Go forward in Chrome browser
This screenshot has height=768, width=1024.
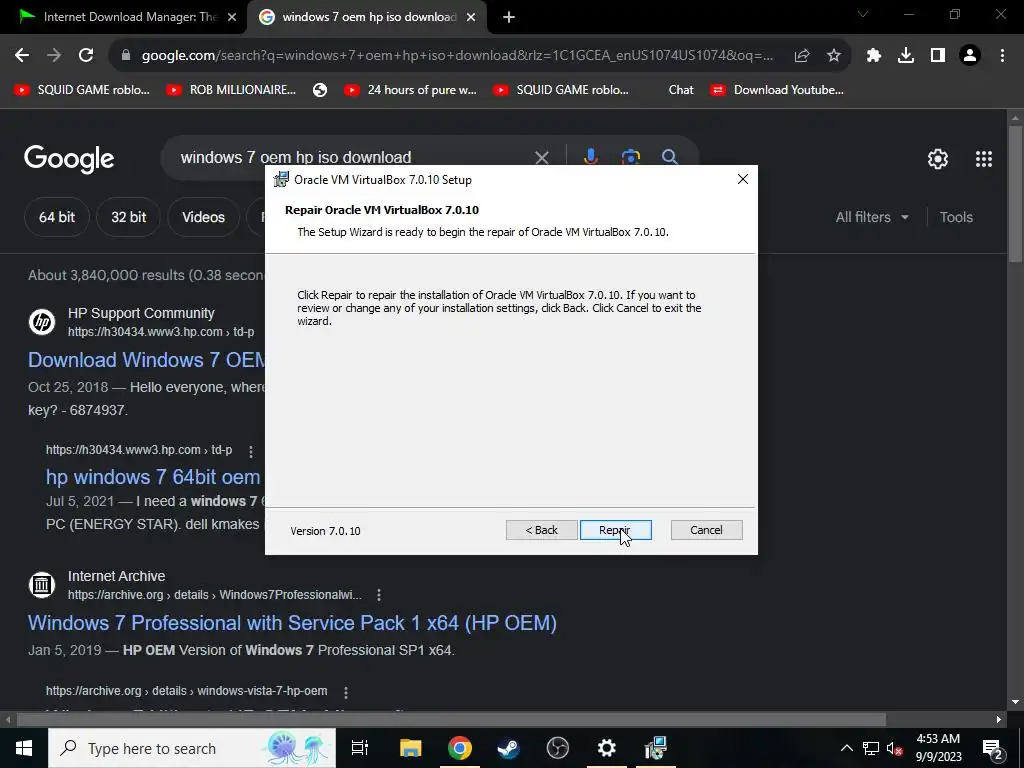54,56
